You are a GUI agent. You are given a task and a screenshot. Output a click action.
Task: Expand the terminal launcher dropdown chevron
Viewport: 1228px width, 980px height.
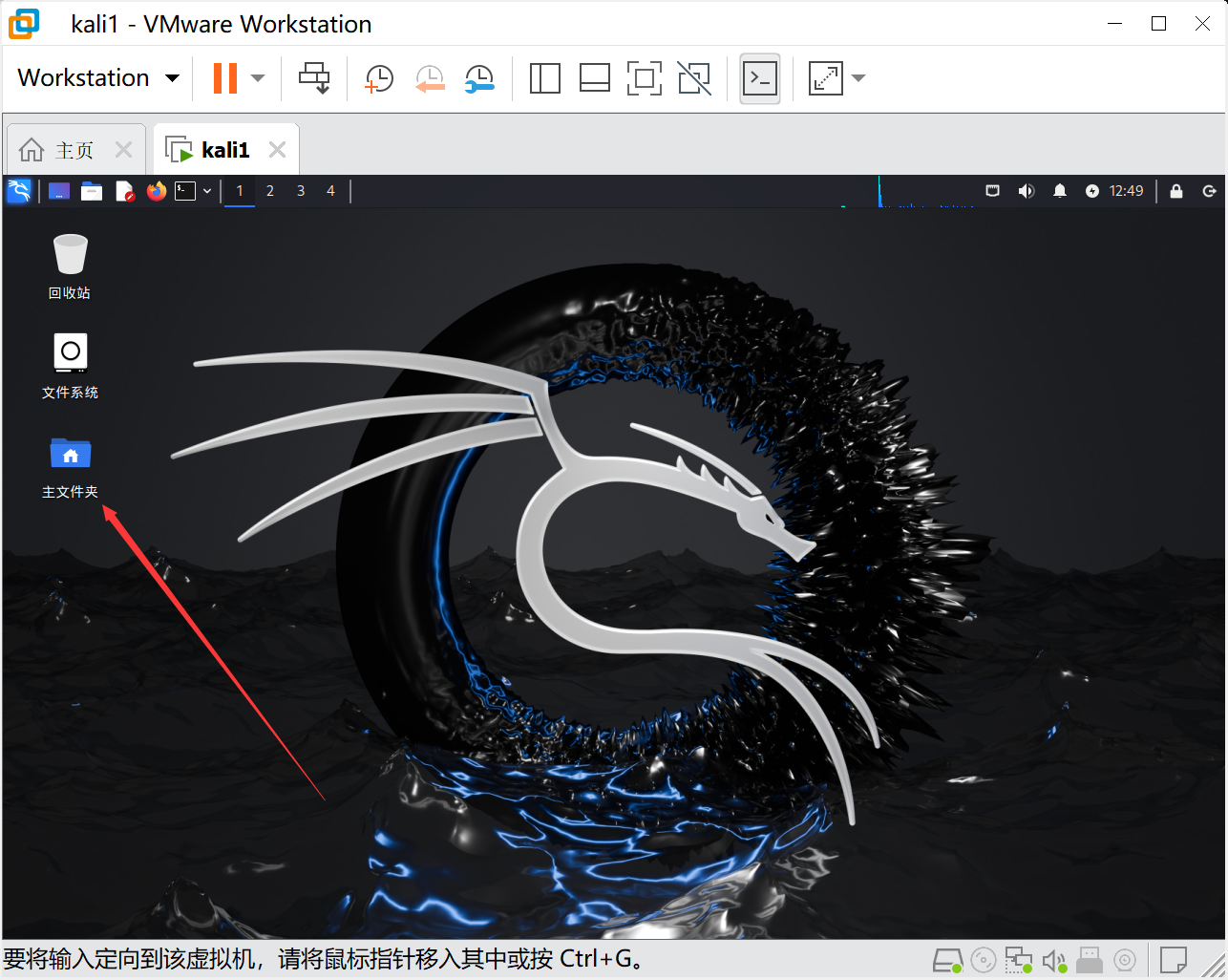(207, 191)
